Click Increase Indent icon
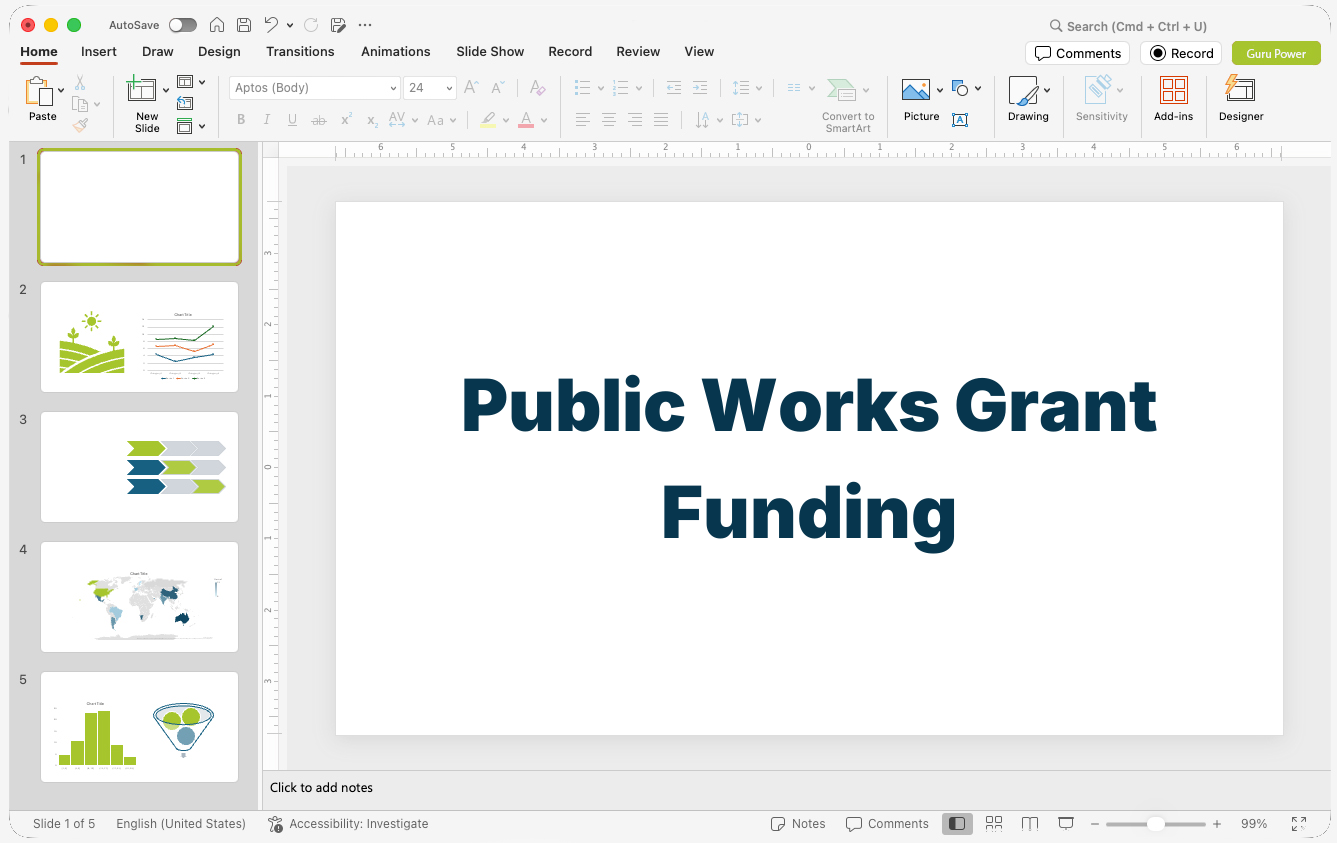Viewport: 1337px width, 843px height. click(x=700, y=88)
